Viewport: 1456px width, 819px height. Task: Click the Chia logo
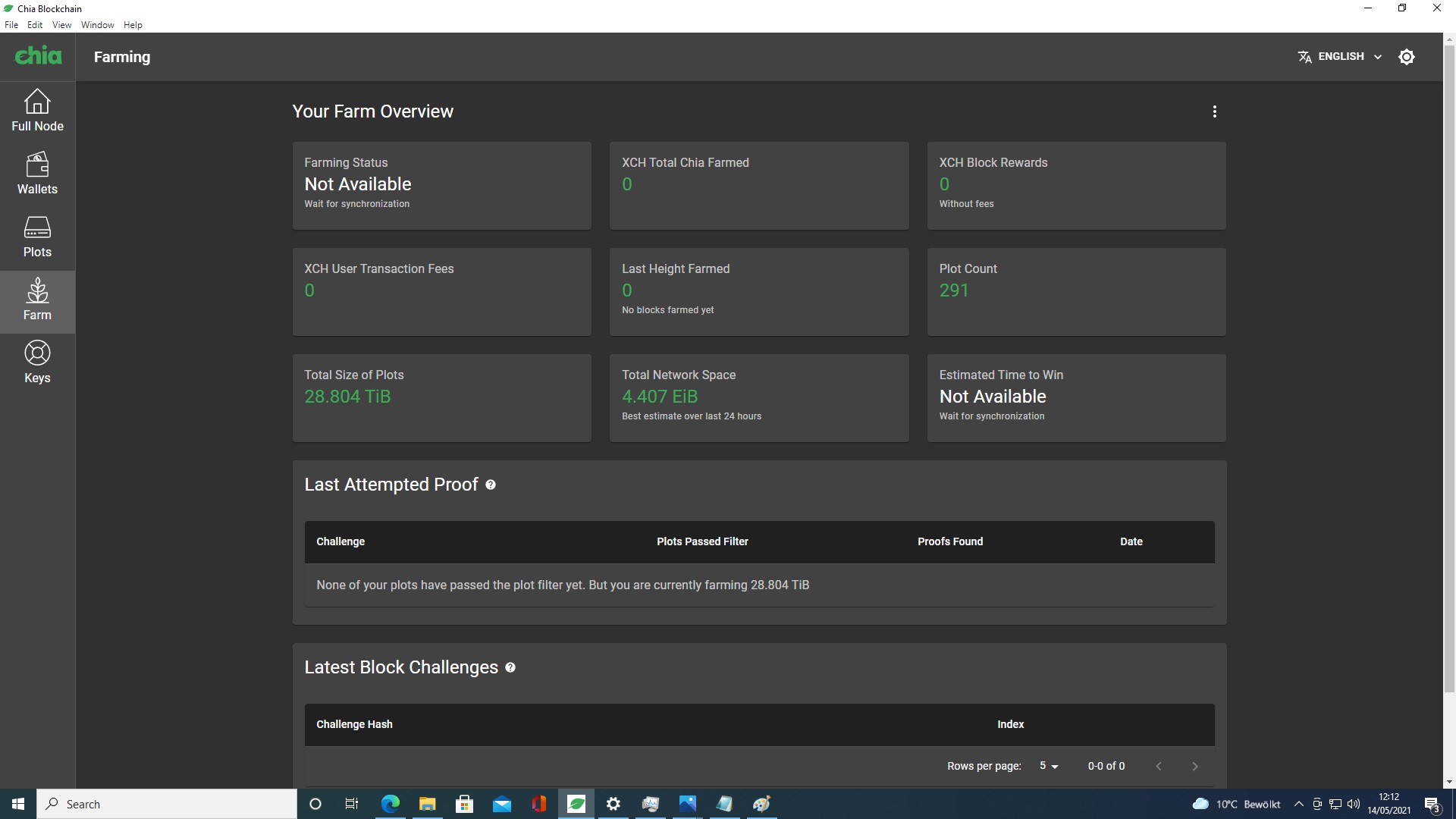[38, 56]
